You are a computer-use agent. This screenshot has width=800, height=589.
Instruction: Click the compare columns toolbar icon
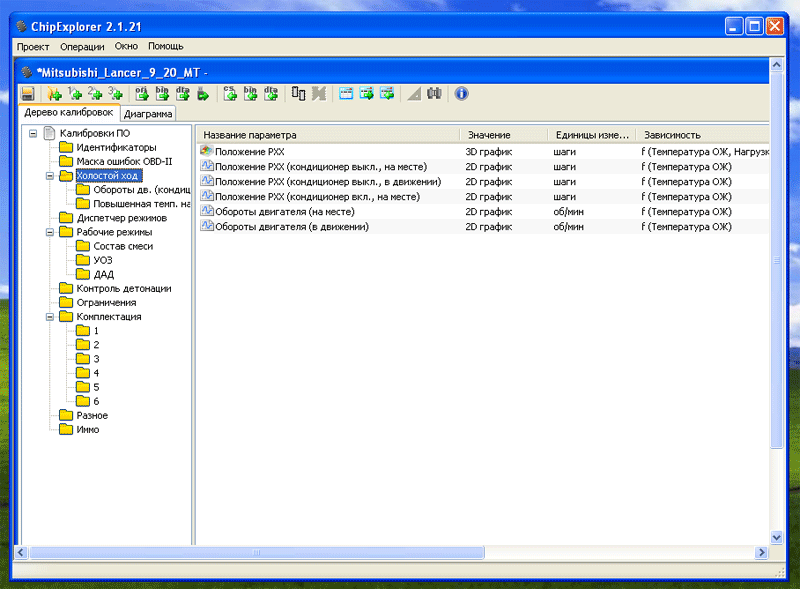(298, 94)
